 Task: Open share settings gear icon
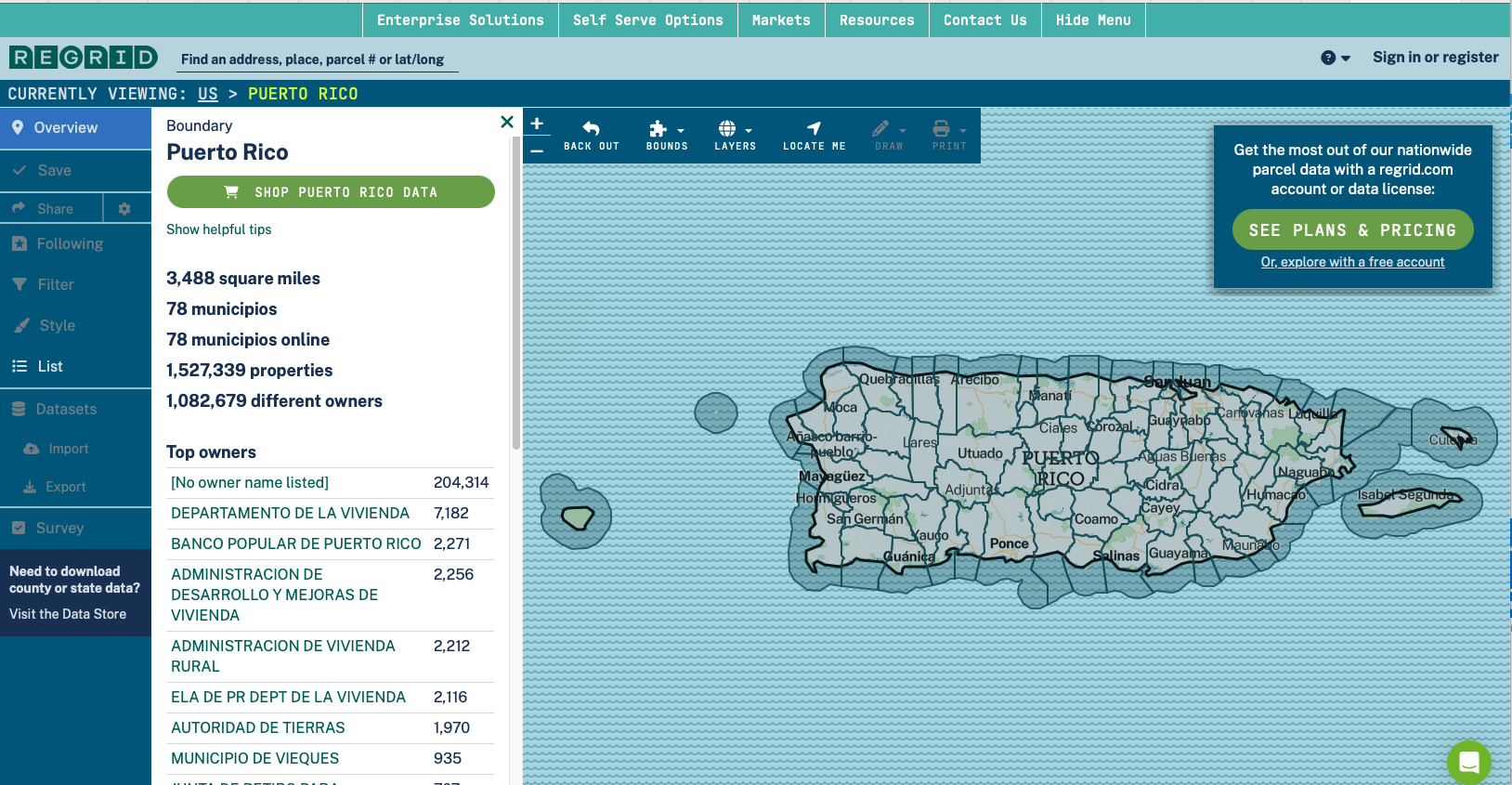click(x=125, y=209)
